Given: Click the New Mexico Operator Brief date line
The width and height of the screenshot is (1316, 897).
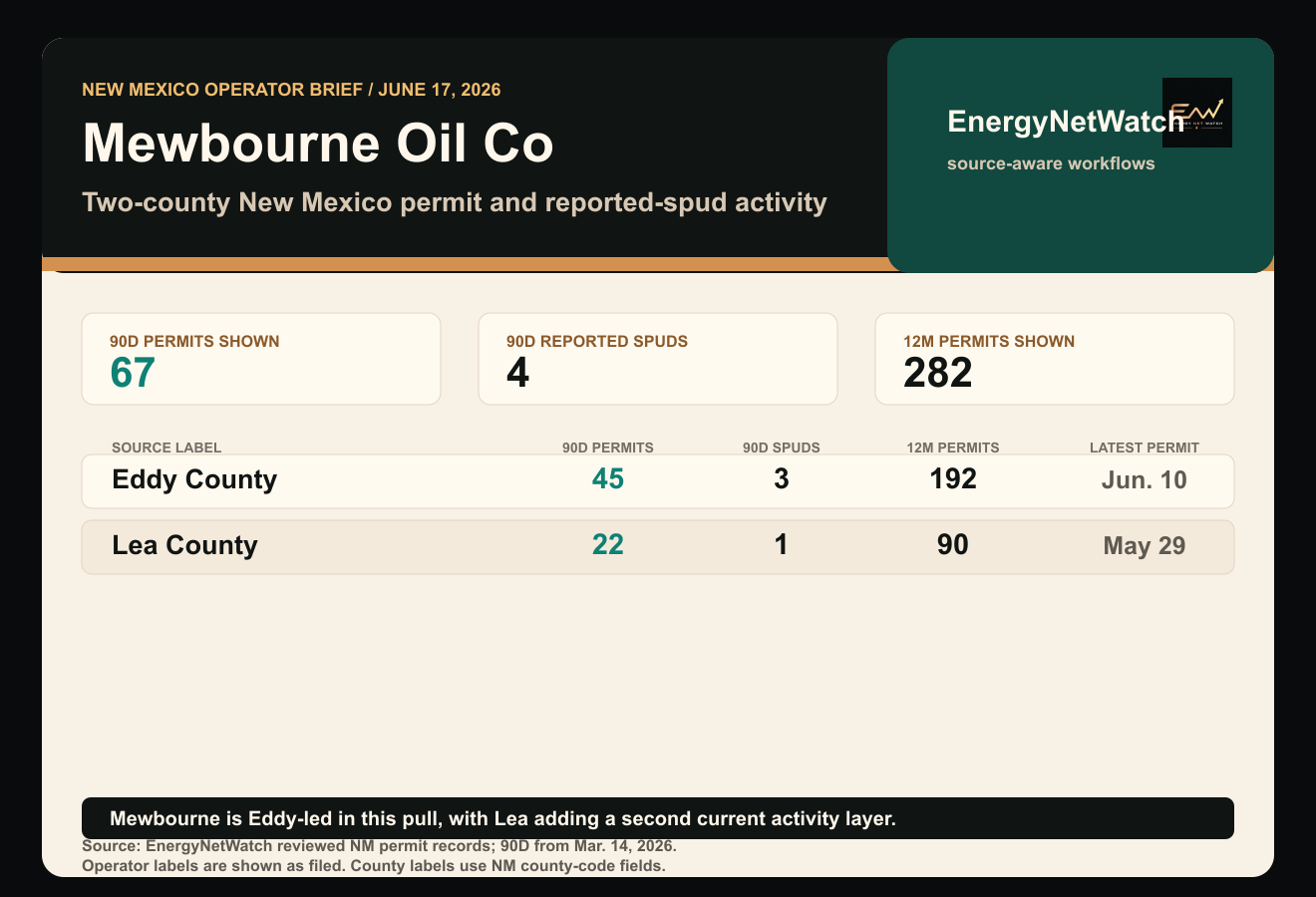Looking at the screenshot, I should (291, 90).
